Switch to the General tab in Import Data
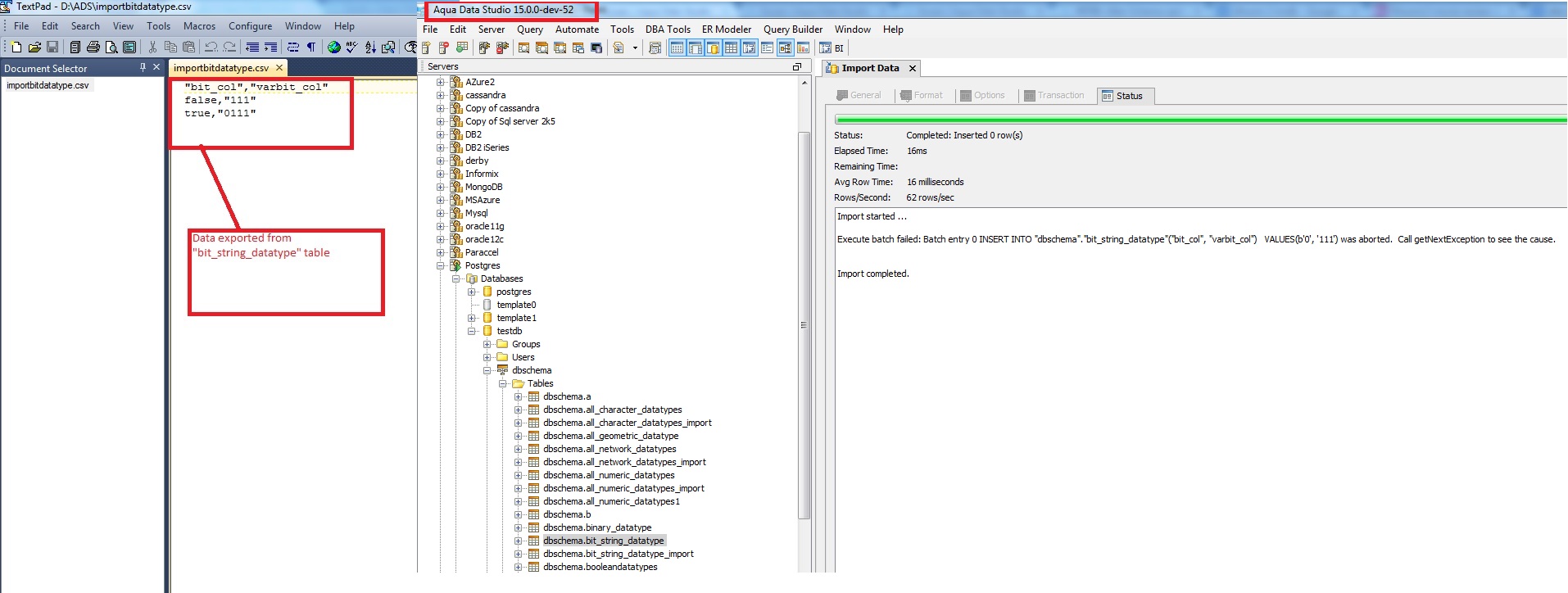Viewport: 1568px width, 593px height. pos(859,95)
